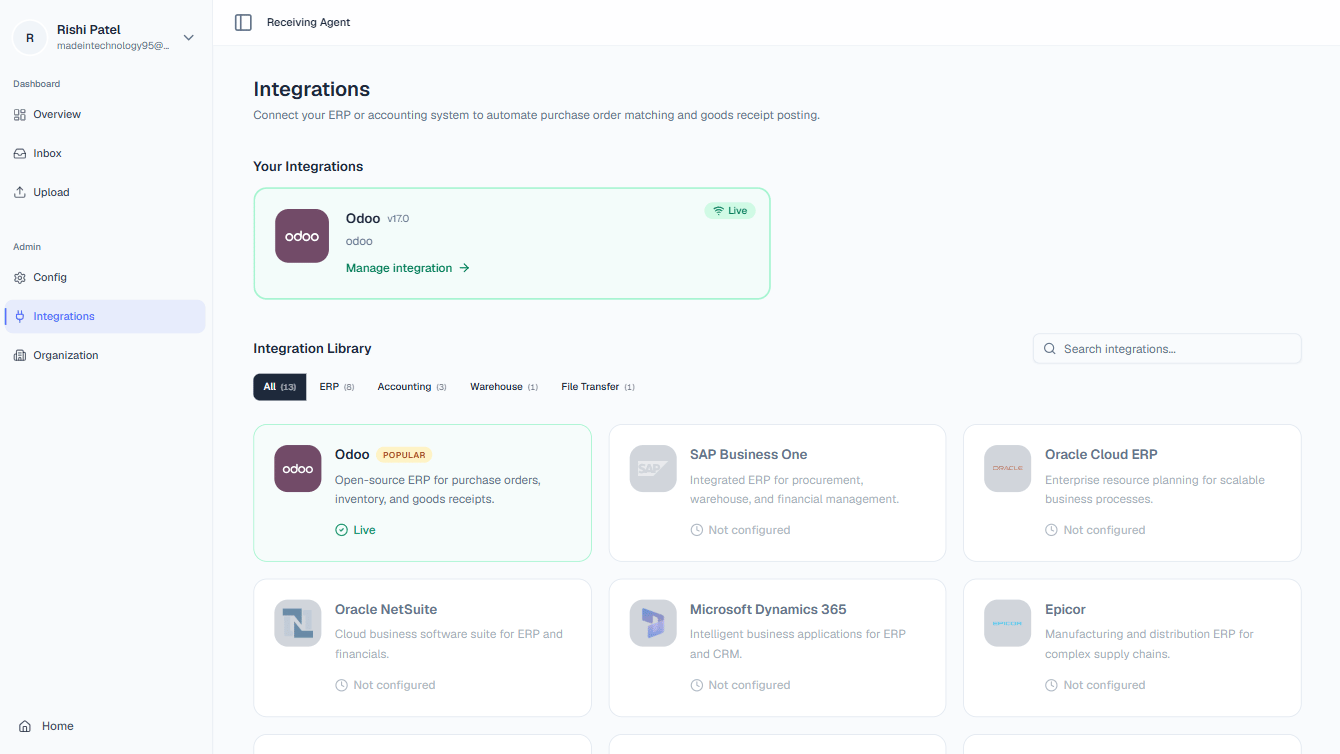Open the Oracle Cloud ERP card title

[1101, 455]
